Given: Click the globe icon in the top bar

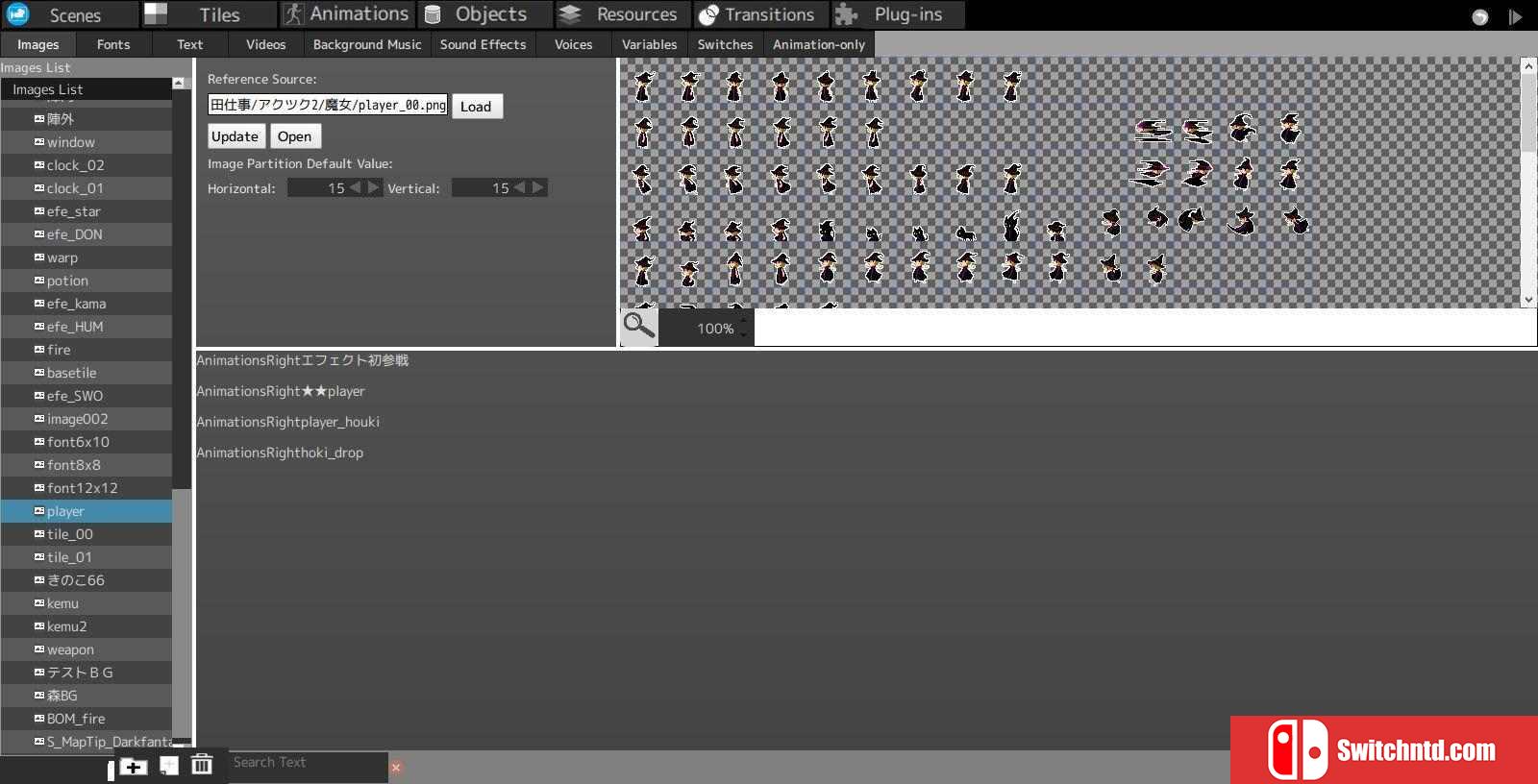Looking at the screenshot, I should coord(1480,16).
